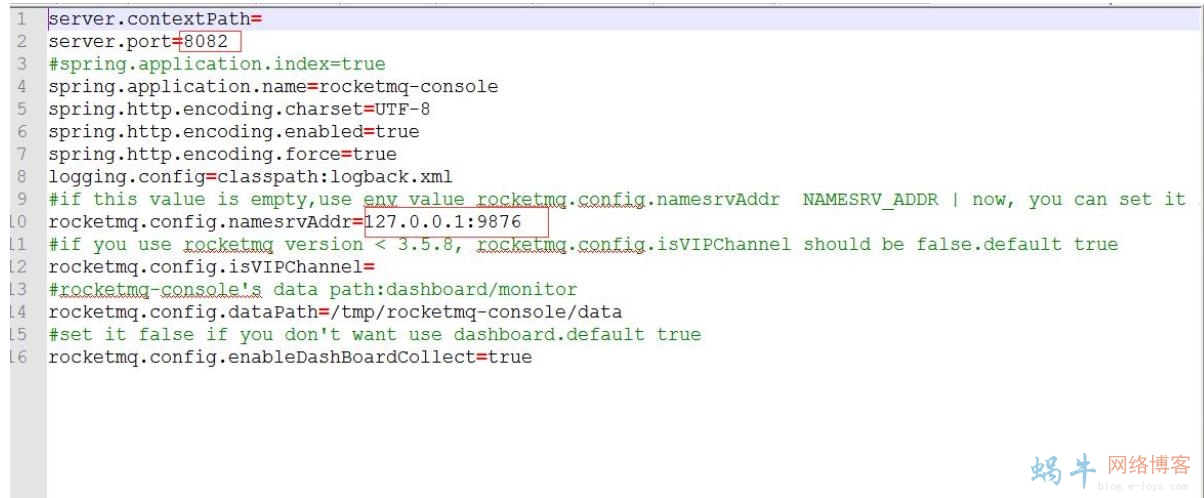The height and width of the screenshot is (498, 1204).
Task: Click the line "rocketmq.config.enableDashBoardCollect=true"
Action: click(290, 357)
